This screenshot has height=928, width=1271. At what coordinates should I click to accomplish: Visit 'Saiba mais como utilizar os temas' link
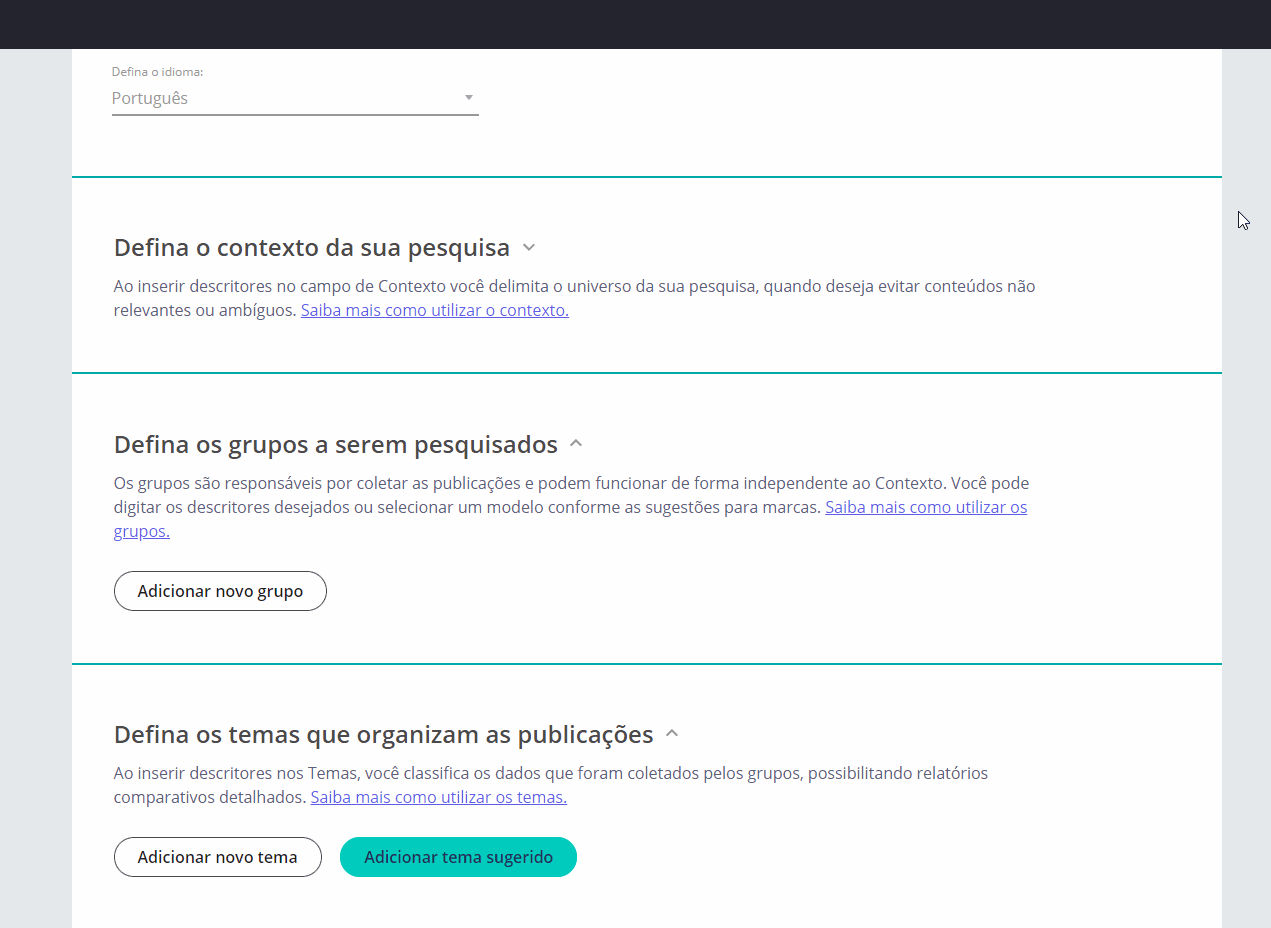click(x=438, y=797)
